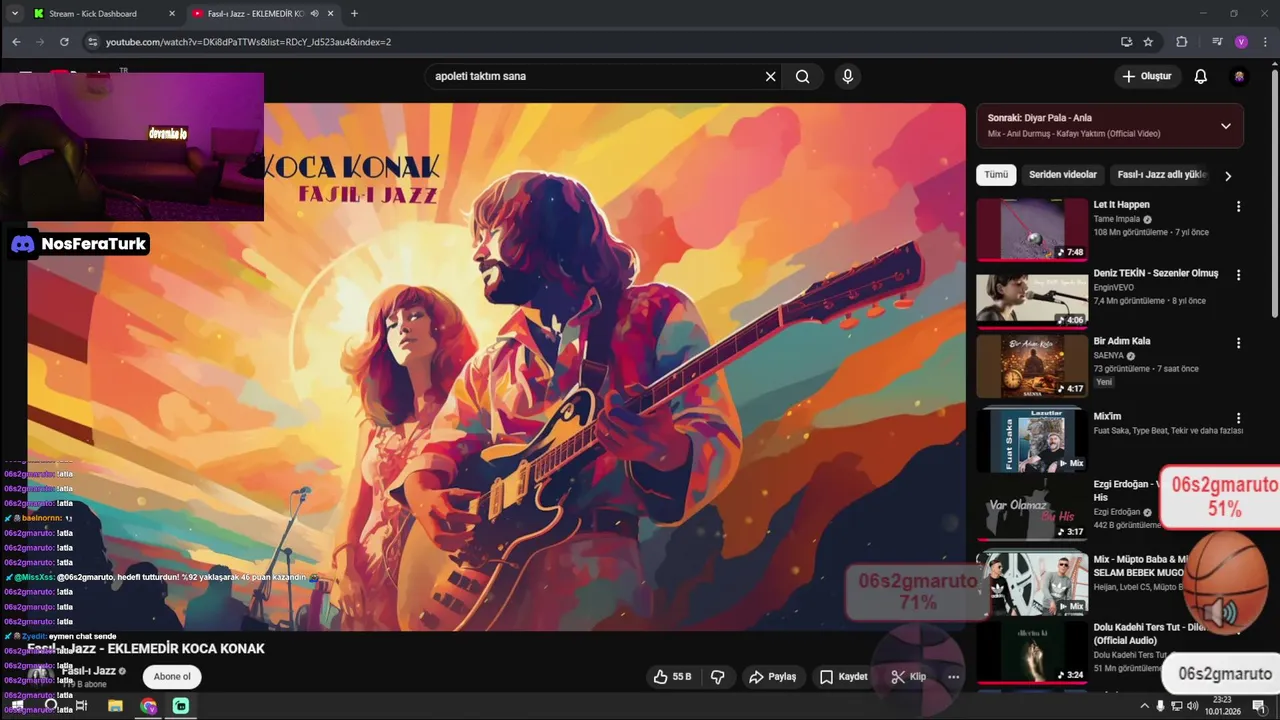Click the Kick app icon in taskbar
The width and height of the screenshot is (1280, 720).
click(180, 706)
